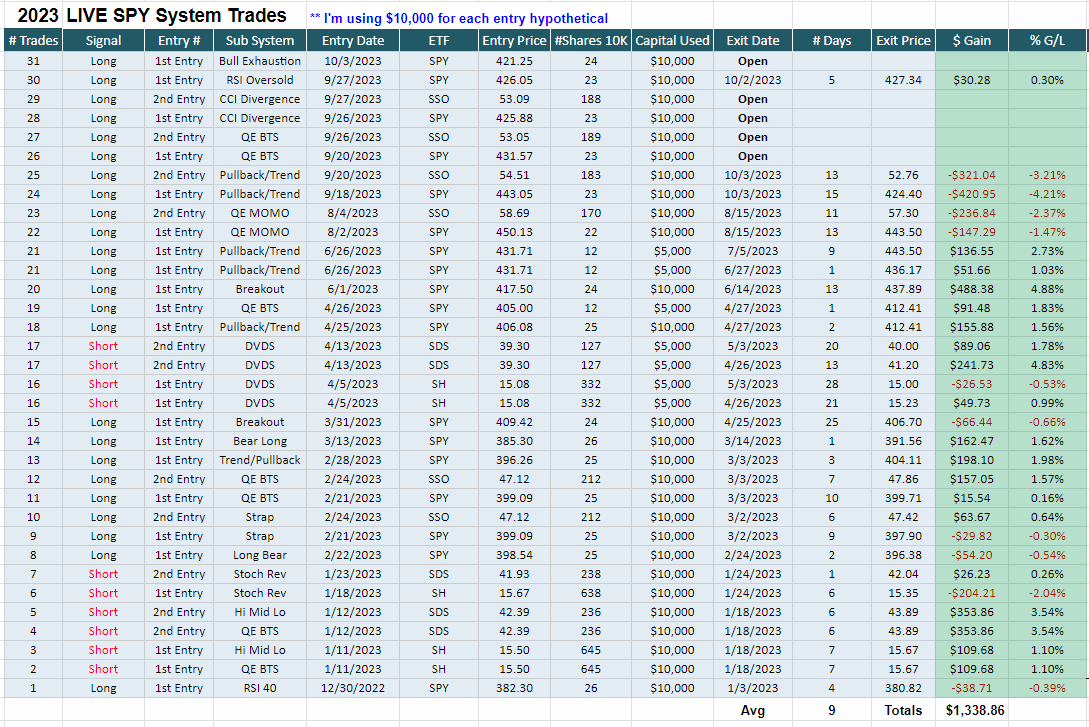Screen dimensions: 1089x727
Task: Select the exit price 437.89 cell
Action: tap(904, 289)
